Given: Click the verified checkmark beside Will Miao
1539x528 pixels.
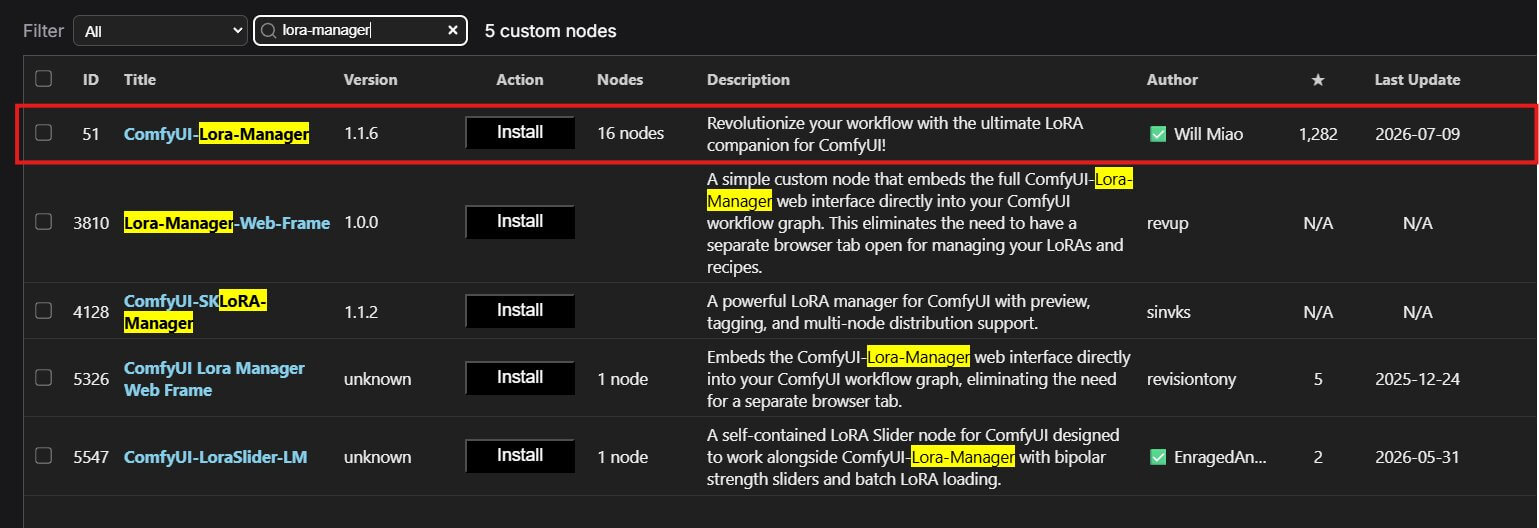Looking at the screenshot, I should click(x=1158, y=133).
